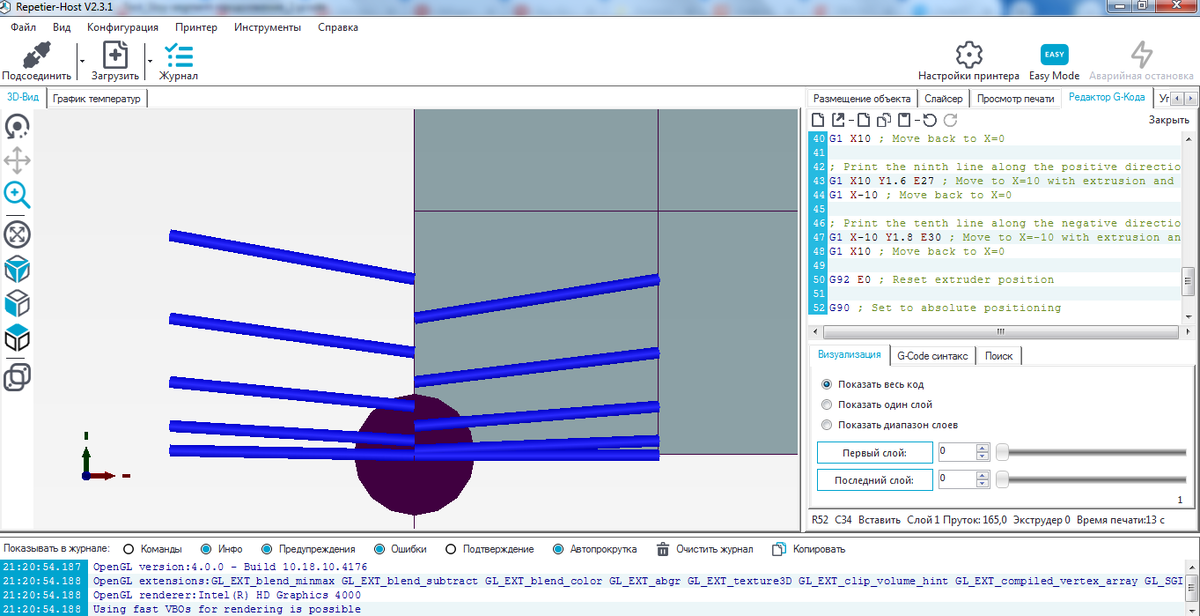Switch to 'Просмотр печати' tab
Screen dimensions: 1200x616
click(x=1015, y=98)
